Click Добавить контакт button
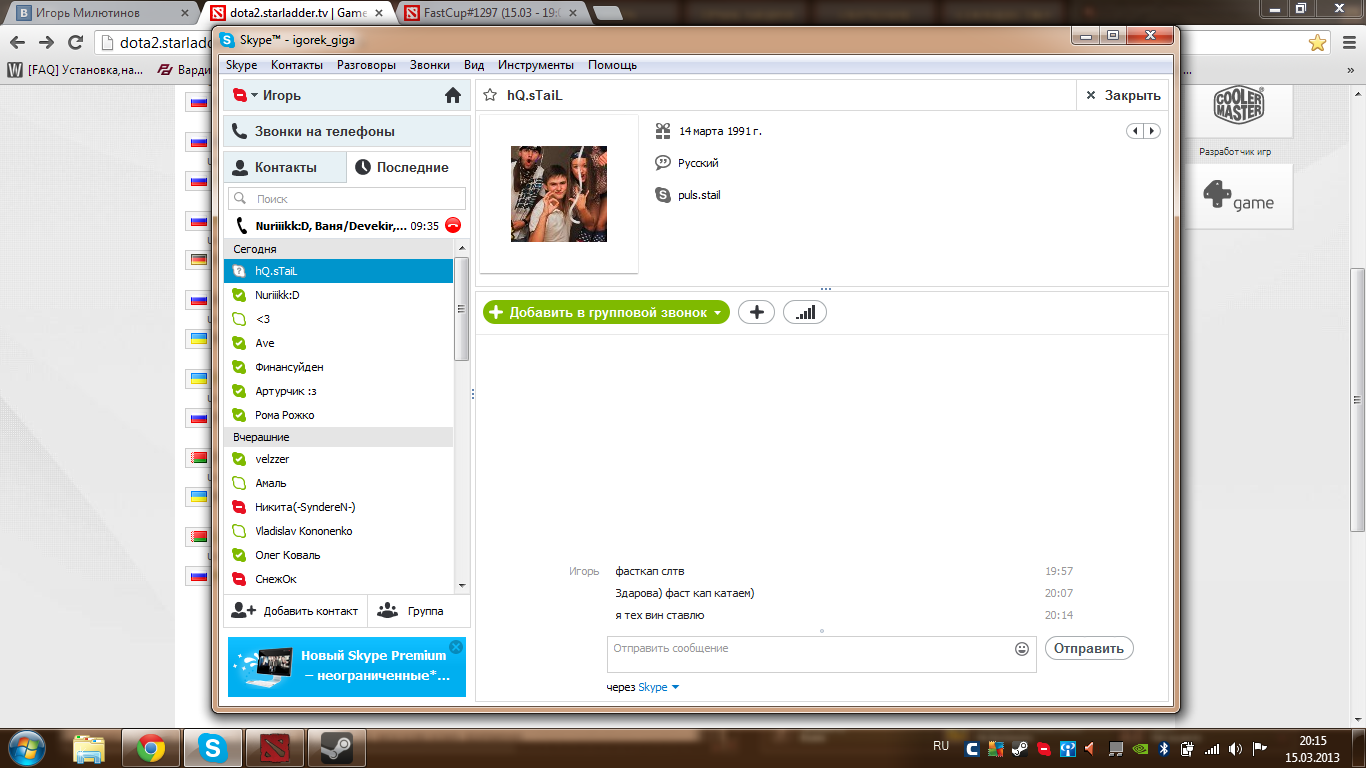 295,611
